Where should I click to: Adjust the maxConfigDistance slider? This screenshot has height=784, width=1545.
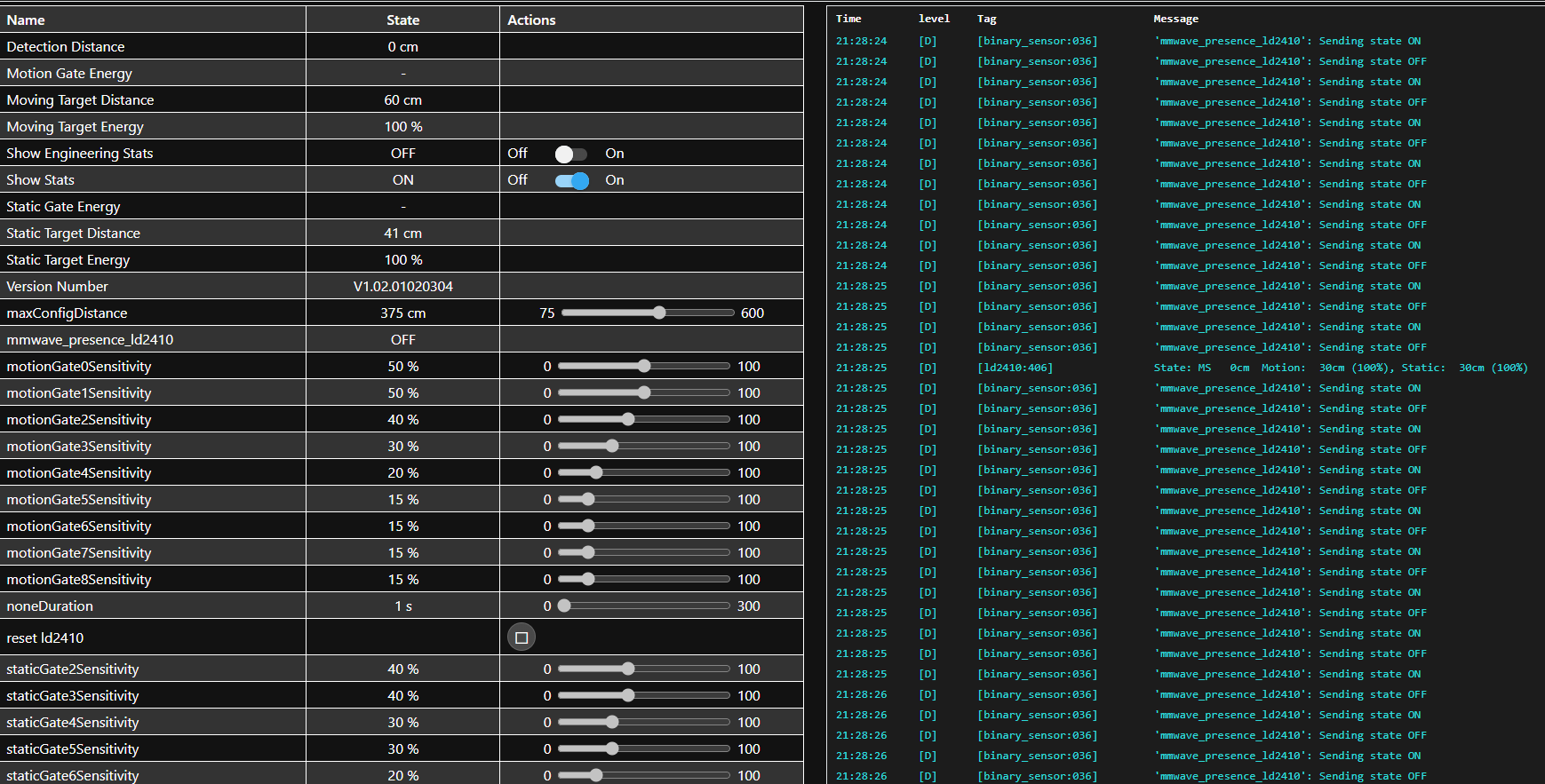648,313
